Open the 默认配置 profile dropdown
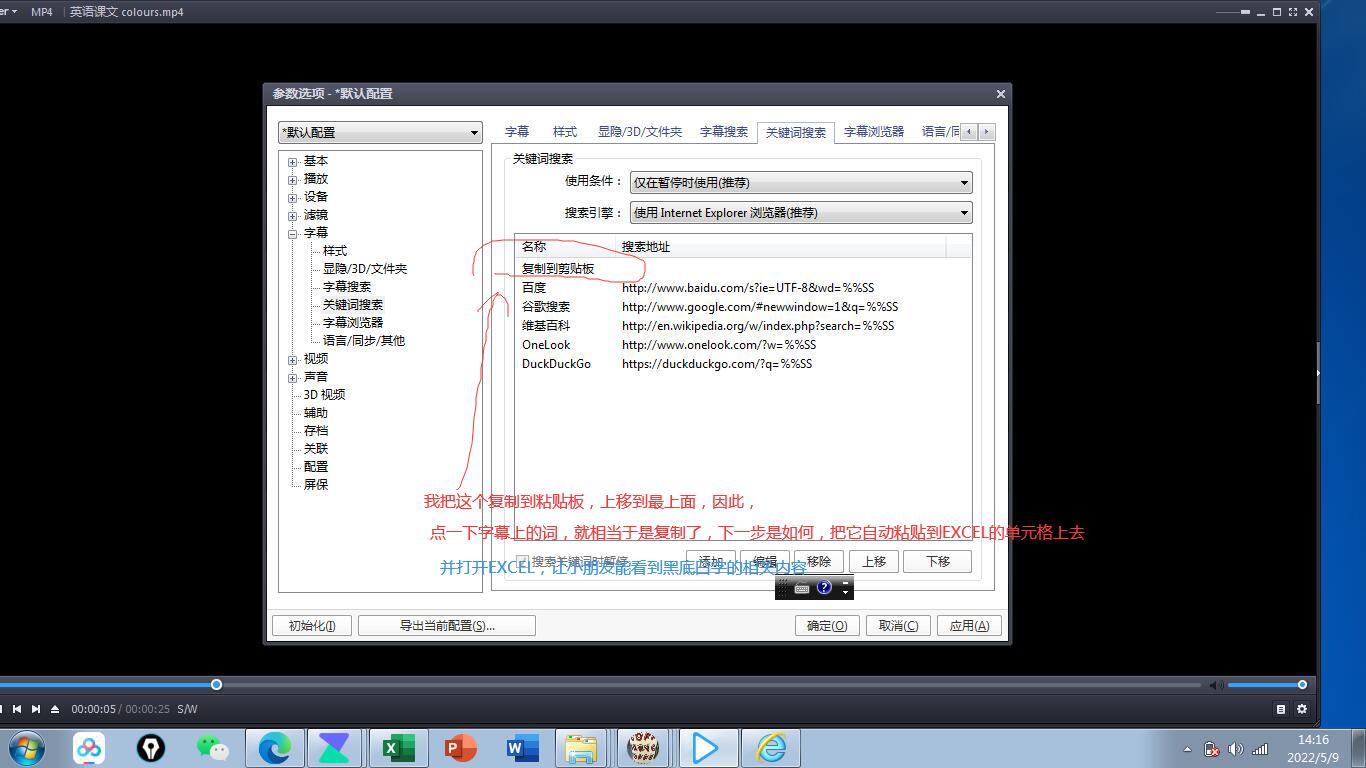The width and height of the screenshot is (1366, 768). [380, 132]
